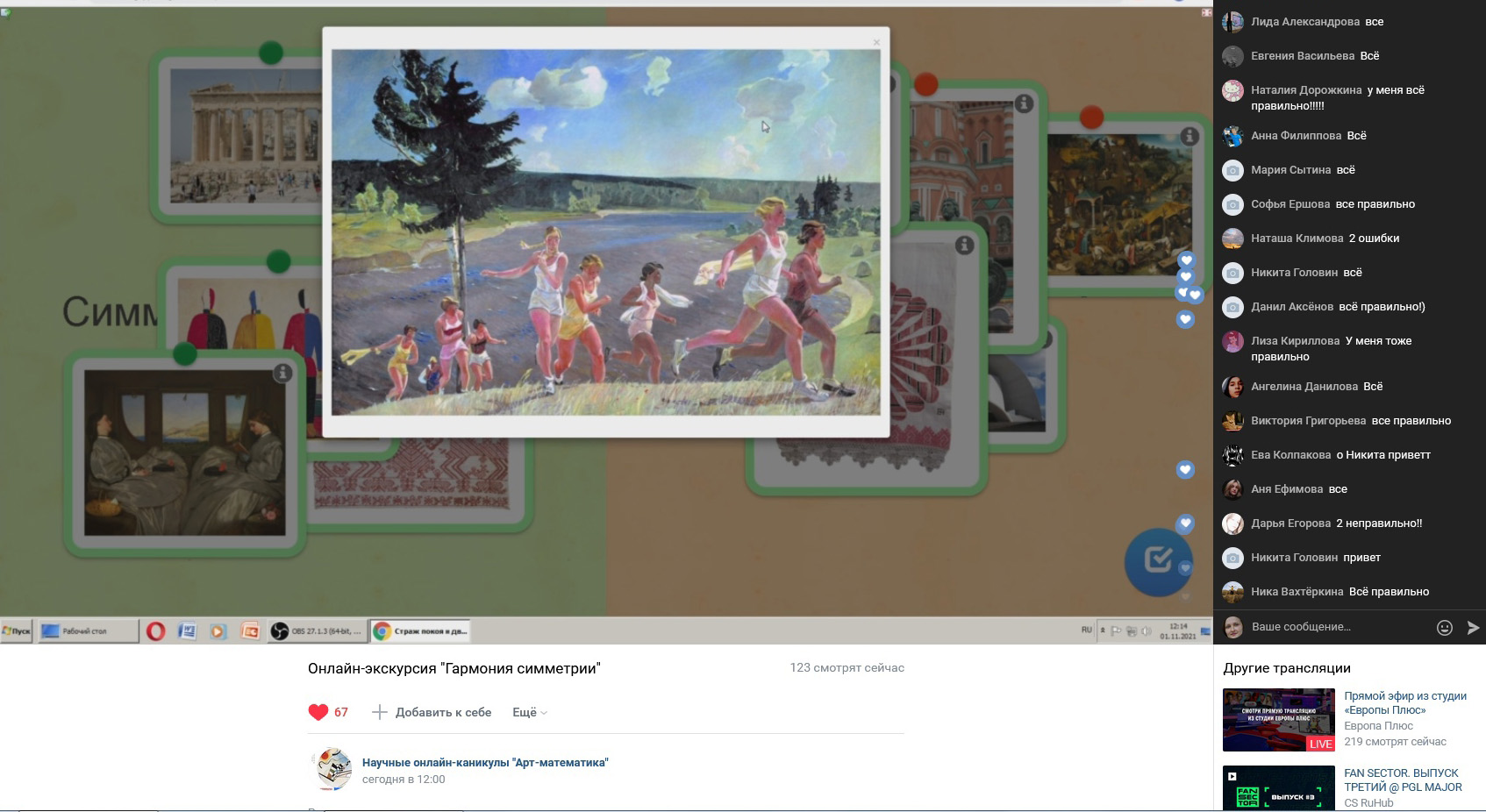The height and width of the screenshot is (812, 1486).
Task: Click the send message arrow icon
Action: (x=1473, y=627)
